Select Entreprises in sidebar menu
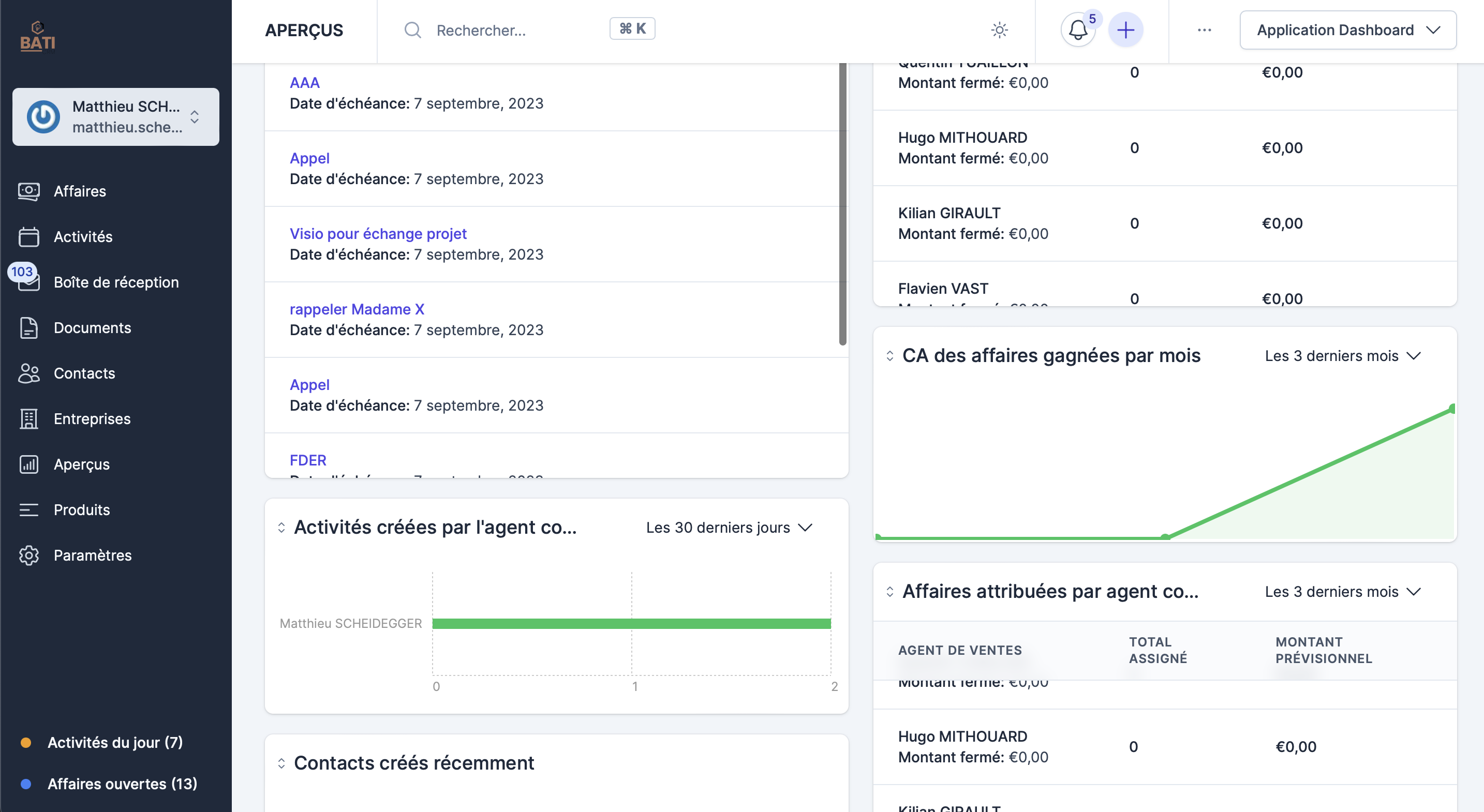This screenshot has width=1484, height=812. [92, 418]
